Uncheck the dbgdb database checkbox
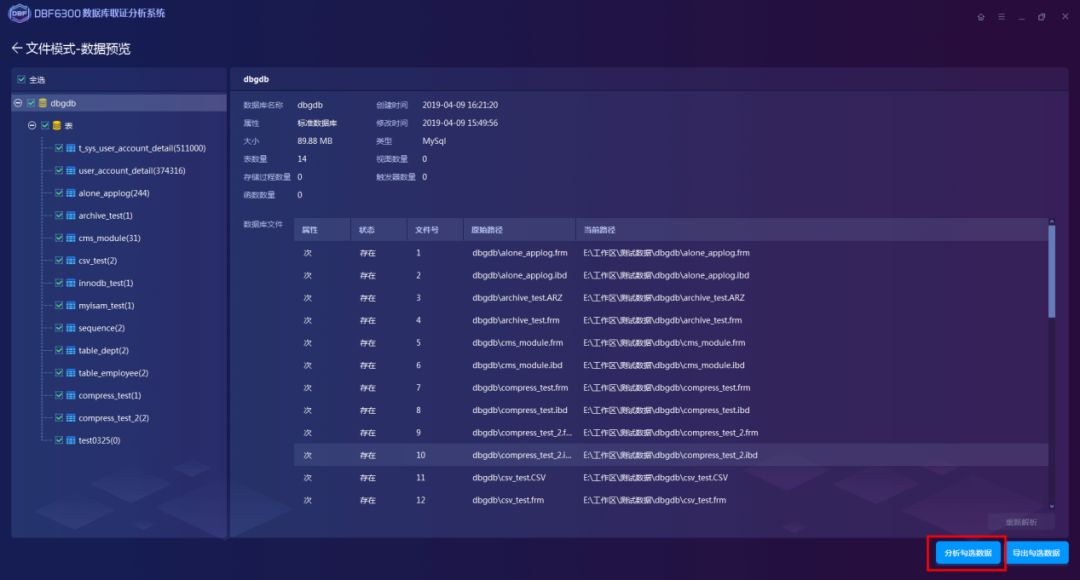 (31, 103)
